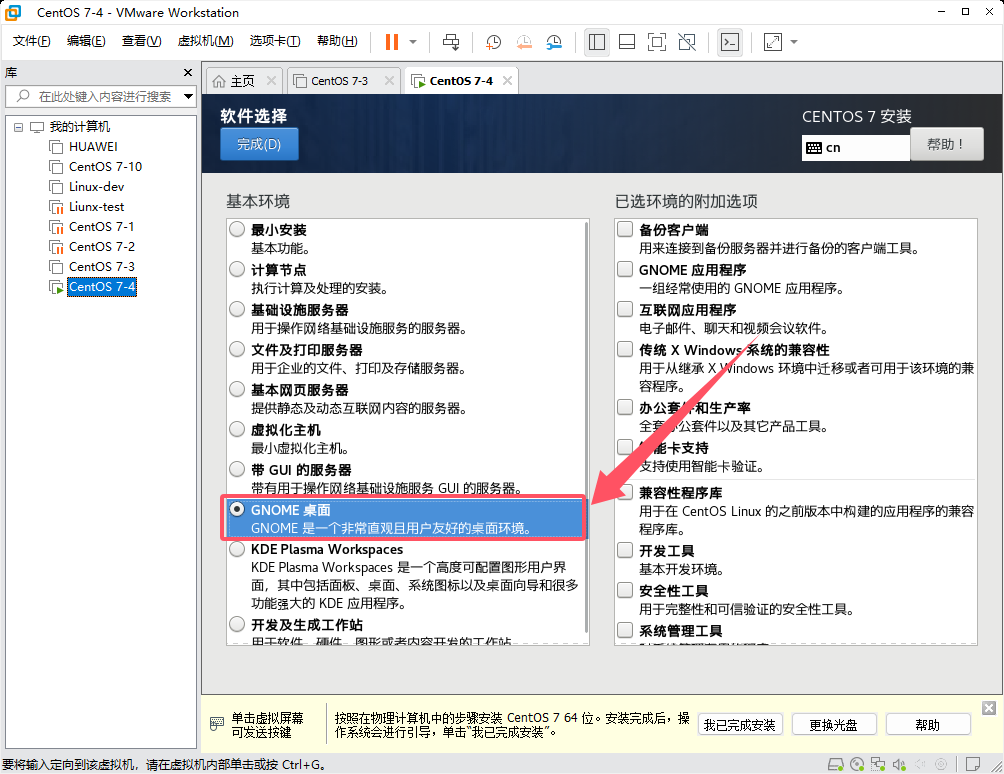Open the 选项卡(T) menu
Image resolution: width=1004 pixels, height=774 pixels.
click(275, 42)
